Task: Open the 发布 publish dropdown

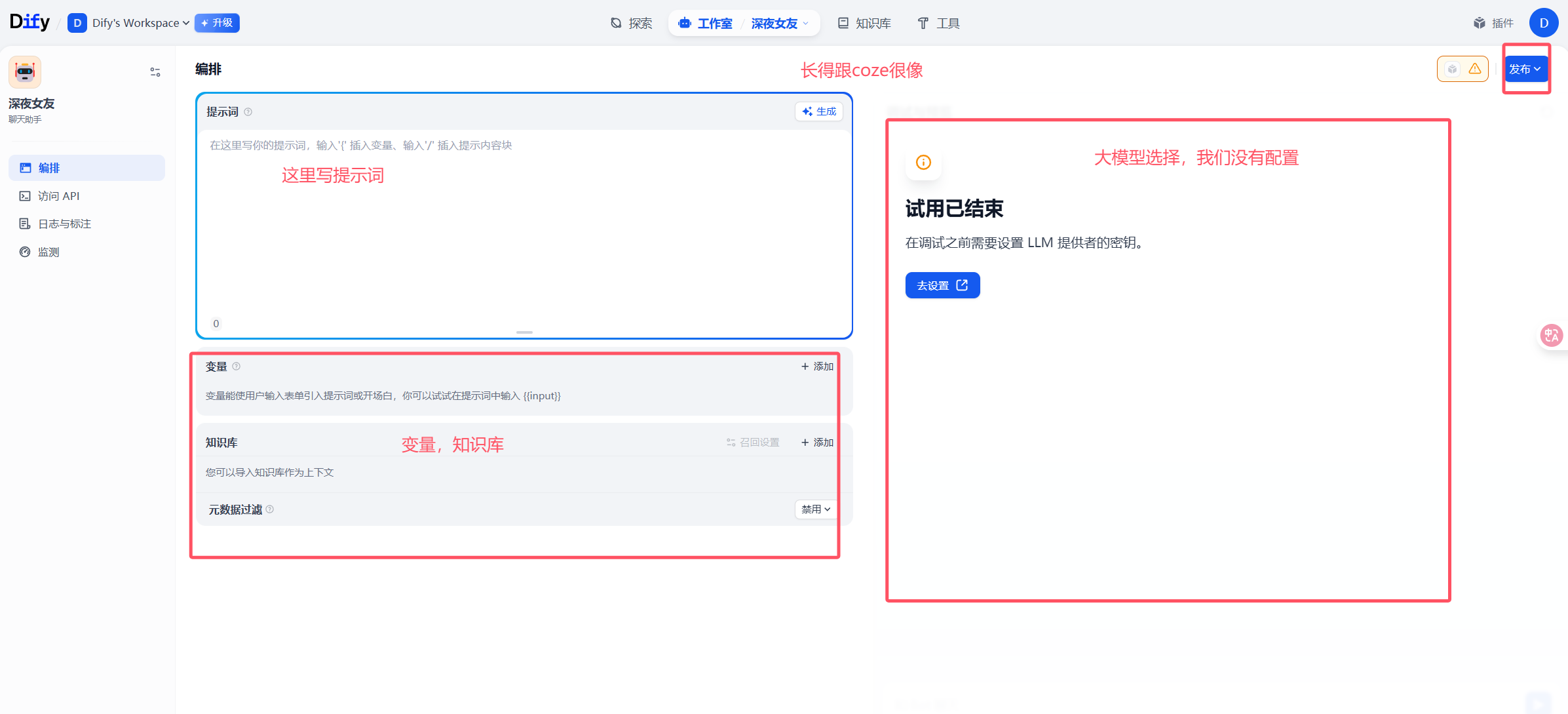Action: click(1525, 69)
